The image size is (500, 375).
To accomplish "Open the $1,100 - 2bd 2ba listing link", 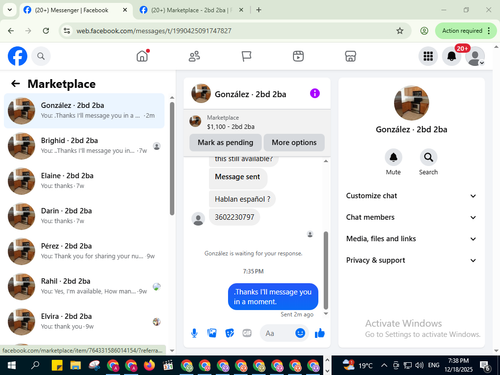I will [x=230, y=127].
